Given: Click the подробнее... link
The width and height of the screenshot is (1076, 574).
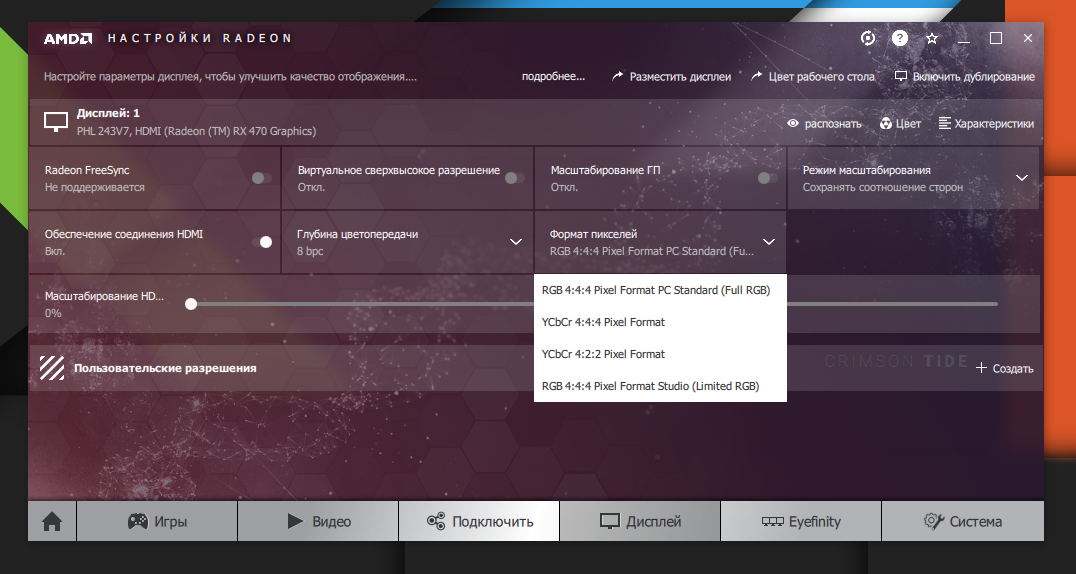Looking at the screenshot, I should 553,76.
